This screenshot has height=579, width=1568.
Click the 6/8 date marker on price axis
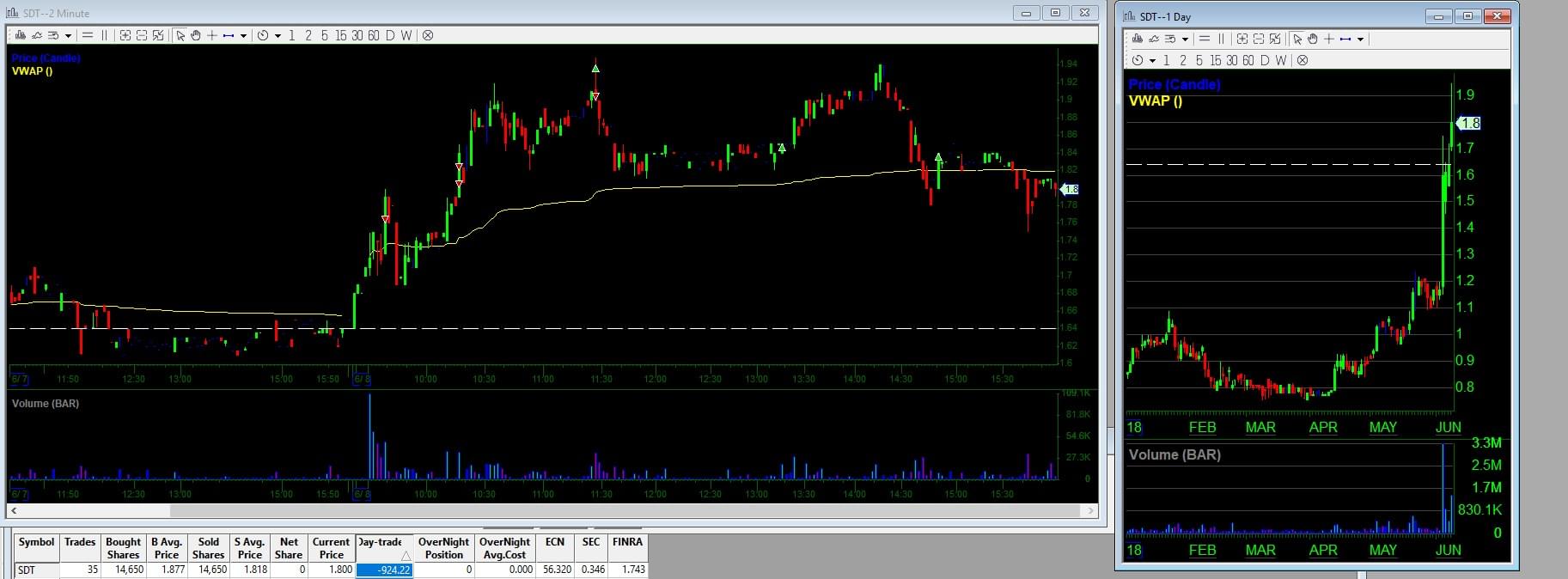362,378
